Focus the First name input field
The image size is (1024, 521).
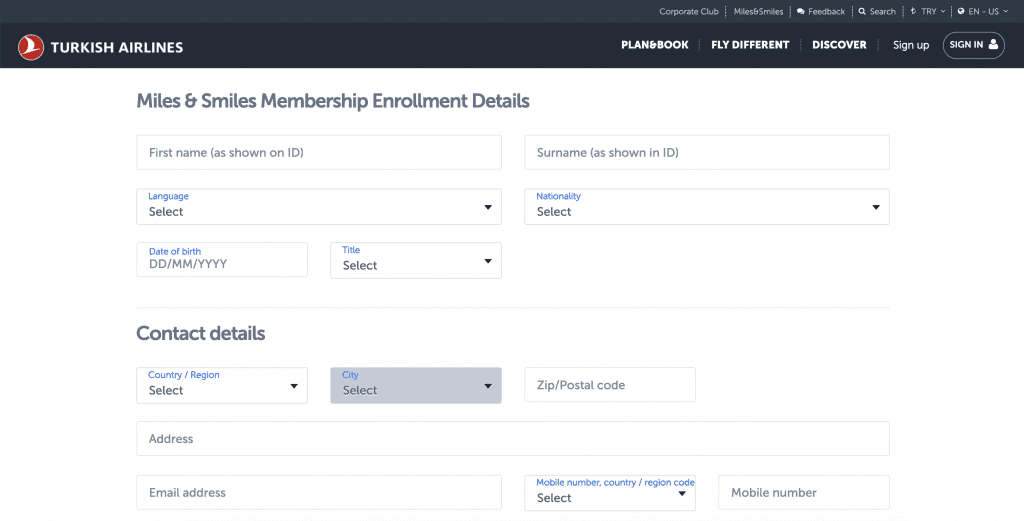[319, 152]
